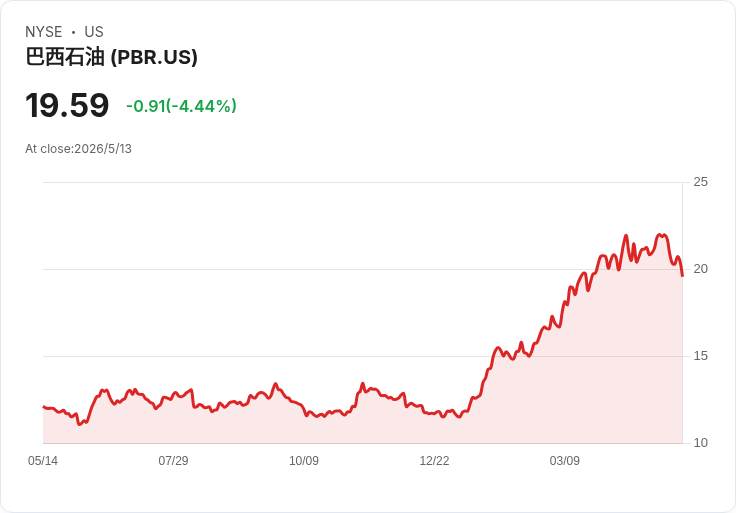Click the stock title 巴西石油 (PBR.US)
The height and width of the screenshot is (513, 736).
(x=111, y=57)
